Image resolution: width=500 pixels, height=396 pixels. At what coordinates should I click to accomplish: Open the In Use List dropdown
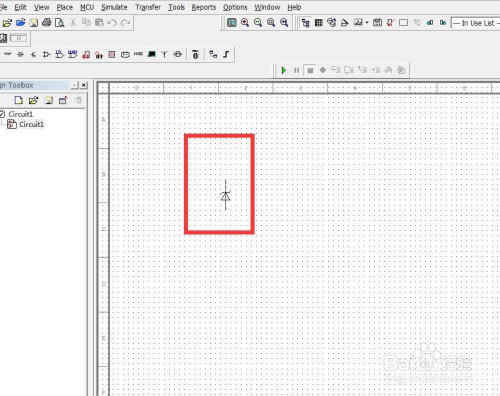(475, 23)
